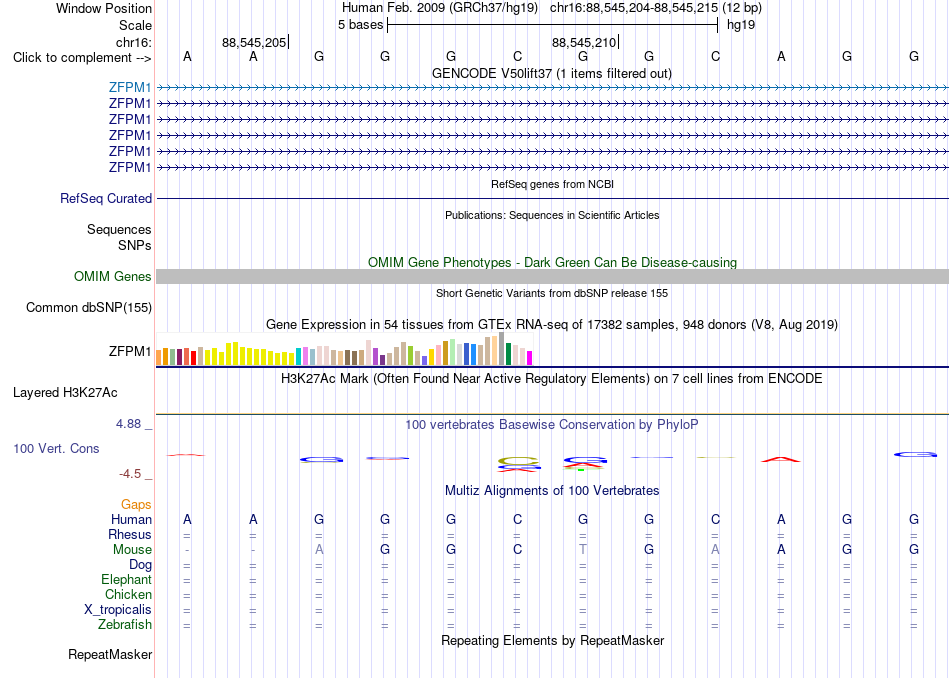The height and width of the screenshot is (678, 950).
Task: Open the Publications: Sequences in Scientific Articles title
Action: 552,215
